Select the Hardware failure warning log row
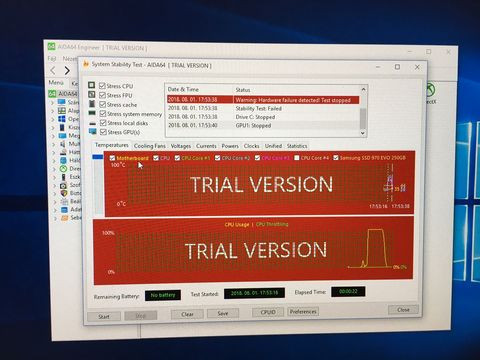 [x=263, y=100]
